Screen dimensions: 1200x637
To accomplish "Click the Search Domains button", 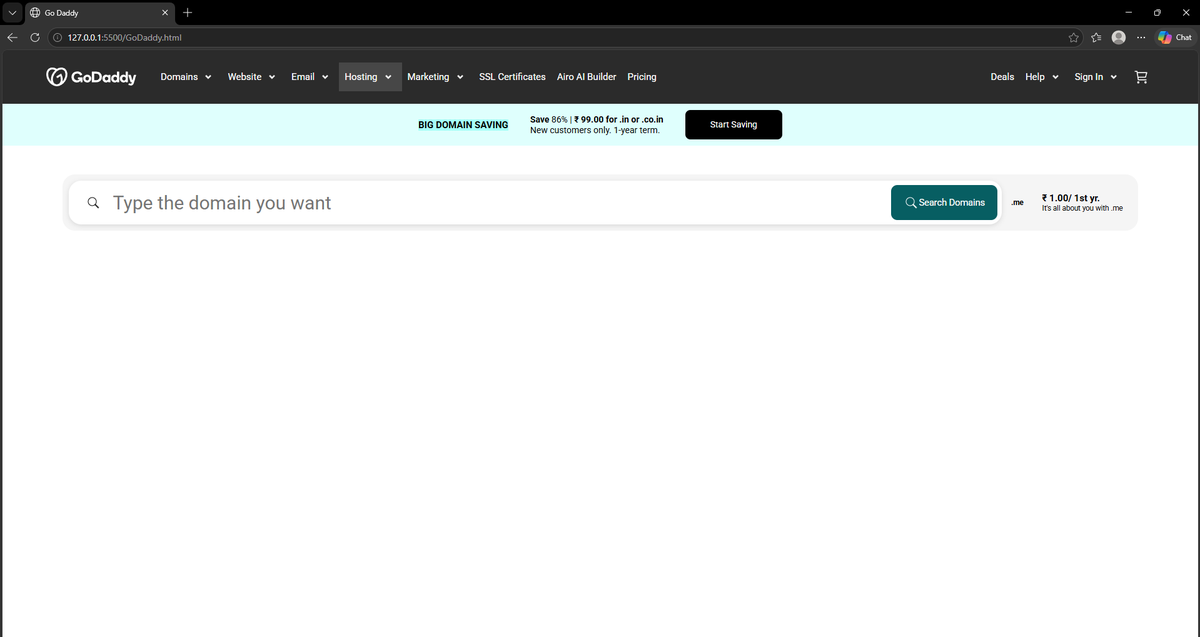I will [944, 202].
